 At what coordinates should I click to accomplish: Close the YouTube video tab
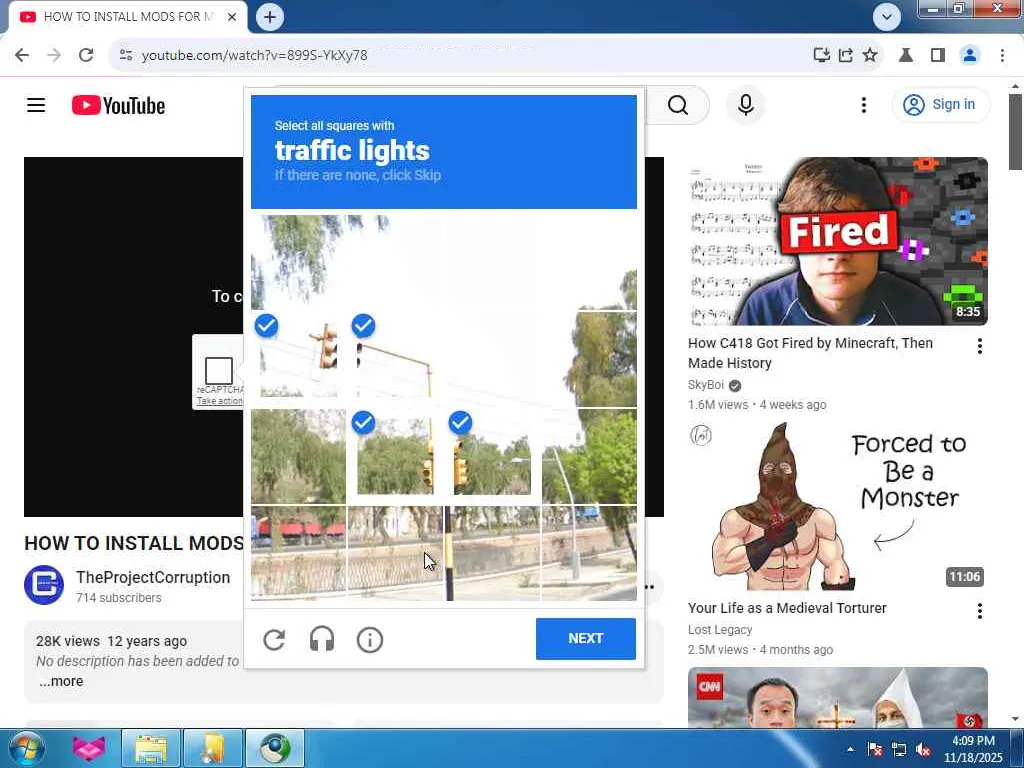click(232, 17)
